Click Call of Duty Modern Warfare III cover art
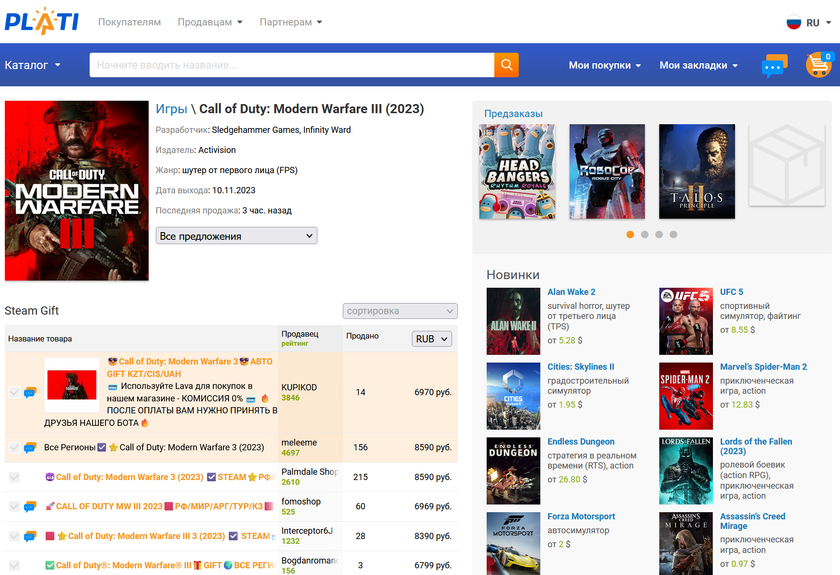840x575 pixels. click(x=77, y=191)
